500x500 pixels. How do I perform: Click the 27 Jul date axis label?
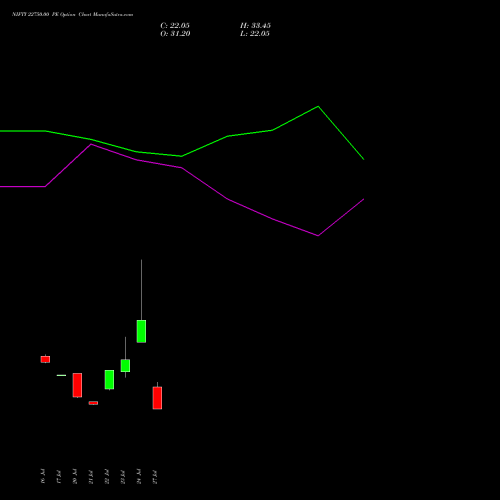[155, 476]
